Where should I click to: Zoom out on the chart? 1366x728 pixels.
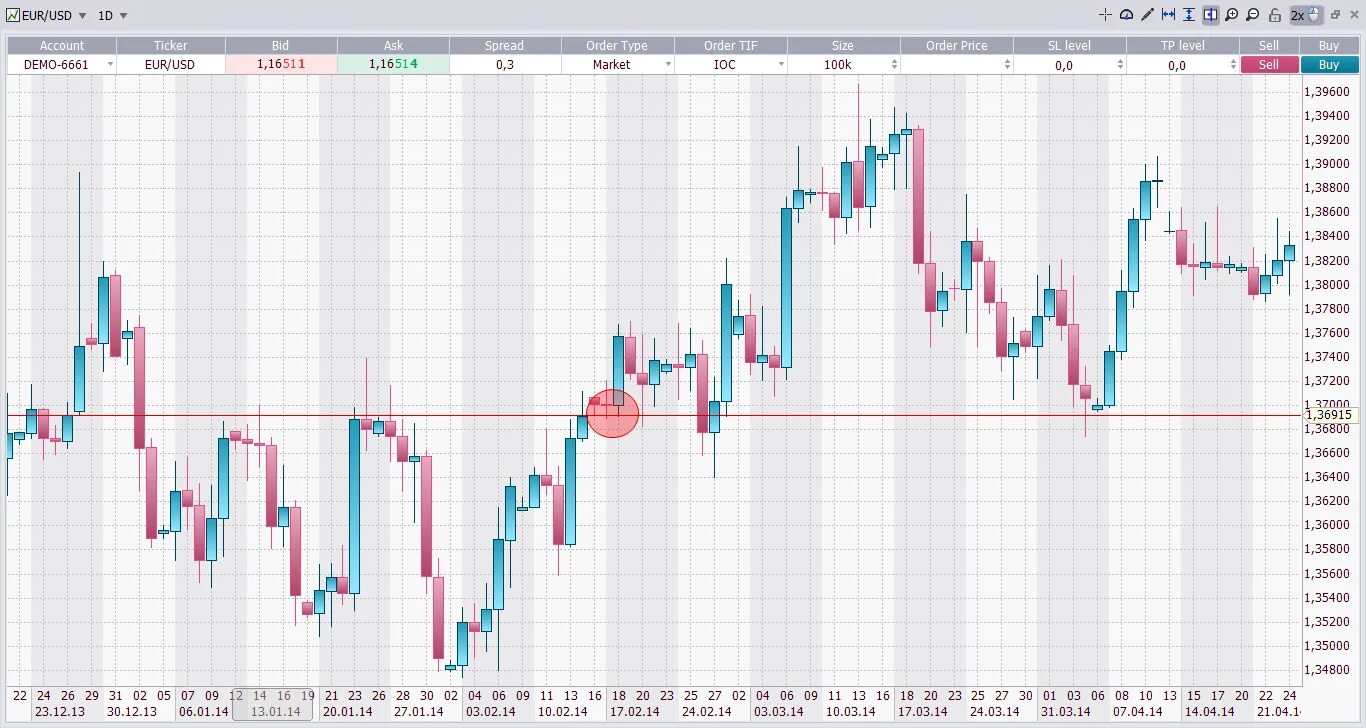pyautogui.click(x=1252, y=14)
